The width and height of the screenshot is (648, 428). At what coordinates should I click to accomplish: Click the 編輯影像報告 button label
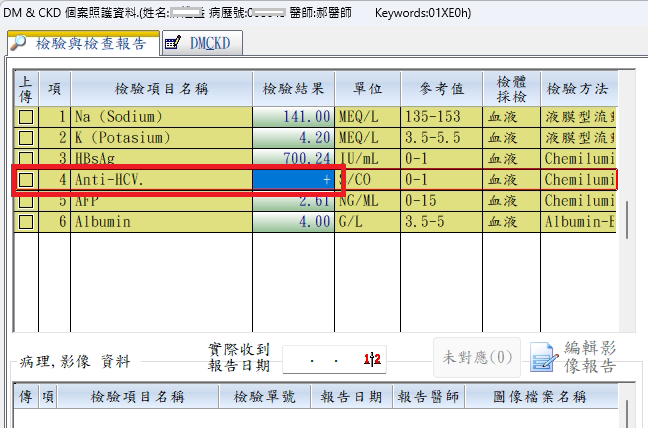tap(588, 357)
